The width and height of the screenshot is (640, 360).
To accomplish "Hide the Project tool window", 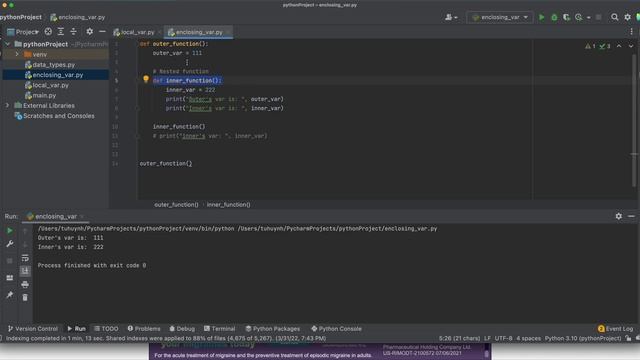I will tap(102, 31).
